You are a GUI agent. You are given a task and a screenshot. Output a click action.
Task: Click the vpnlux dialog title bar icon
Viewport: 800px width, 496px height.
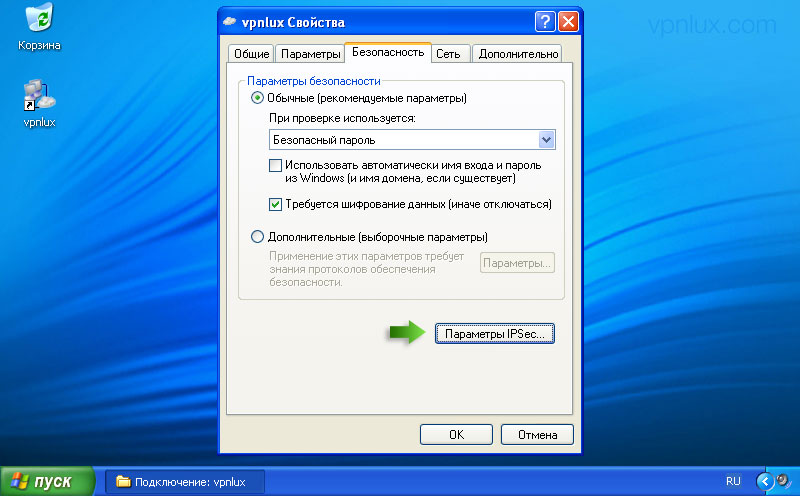pos(230,22)
